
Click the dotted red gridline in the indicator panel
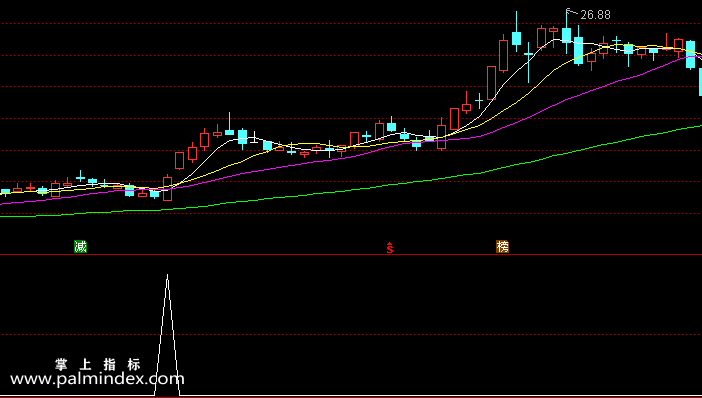(351, 334)
